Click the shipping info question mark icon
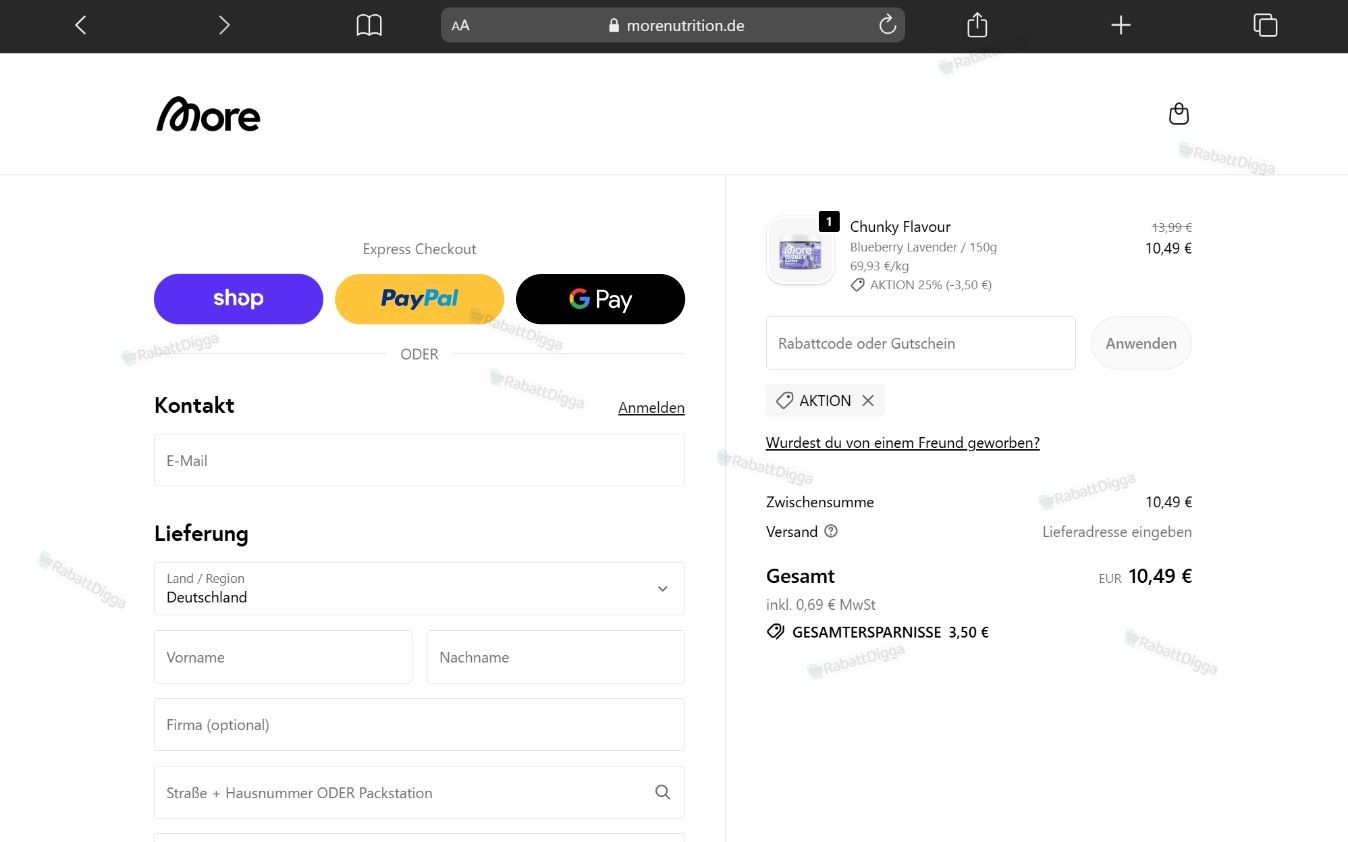1348x842 pixels. pos(831,532)
